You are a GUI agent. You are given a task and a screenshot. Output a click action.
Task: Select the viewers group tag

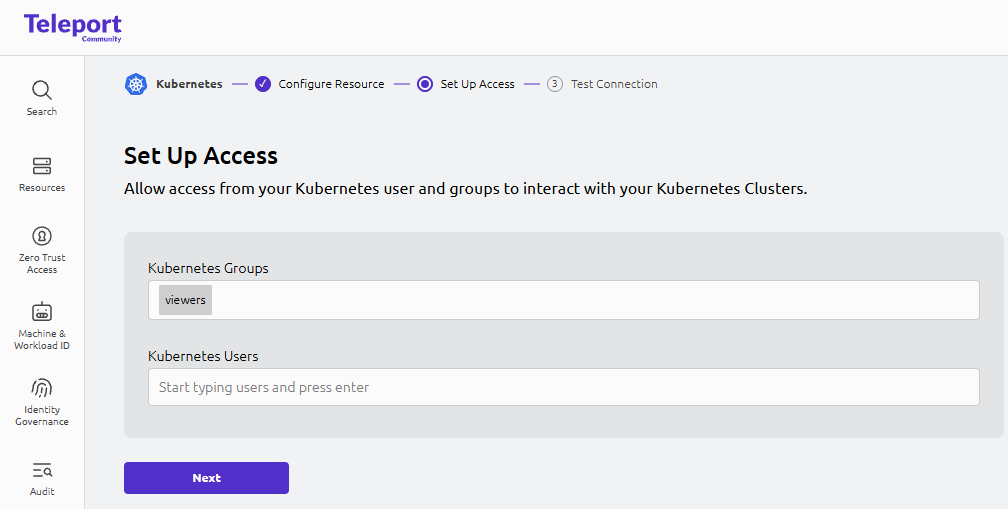pyautogui.click(x=185, y=300)
